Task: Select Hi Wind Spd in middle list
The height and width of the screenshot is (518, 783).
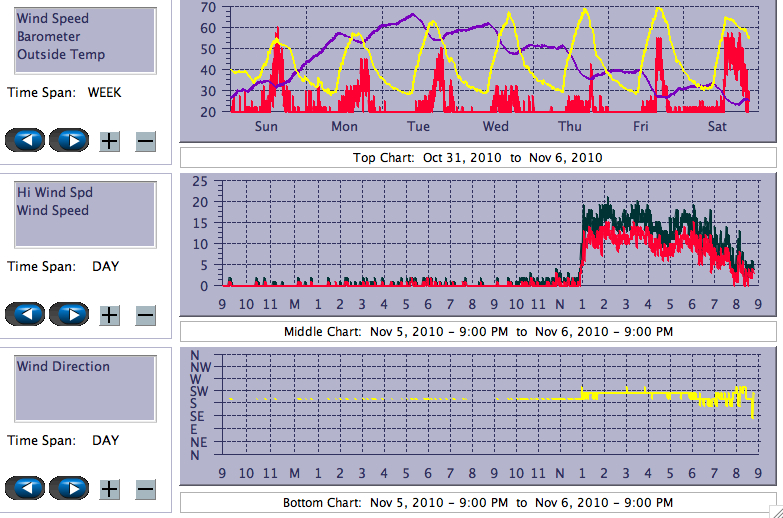Action: click(51, 193)
